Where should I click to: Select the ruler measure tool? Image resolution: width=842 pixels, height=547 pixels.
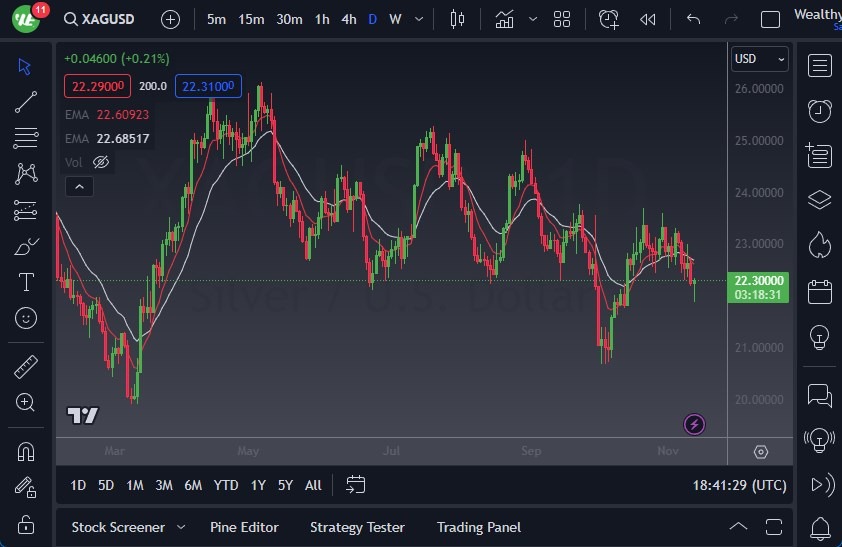[x=26, y=367]
